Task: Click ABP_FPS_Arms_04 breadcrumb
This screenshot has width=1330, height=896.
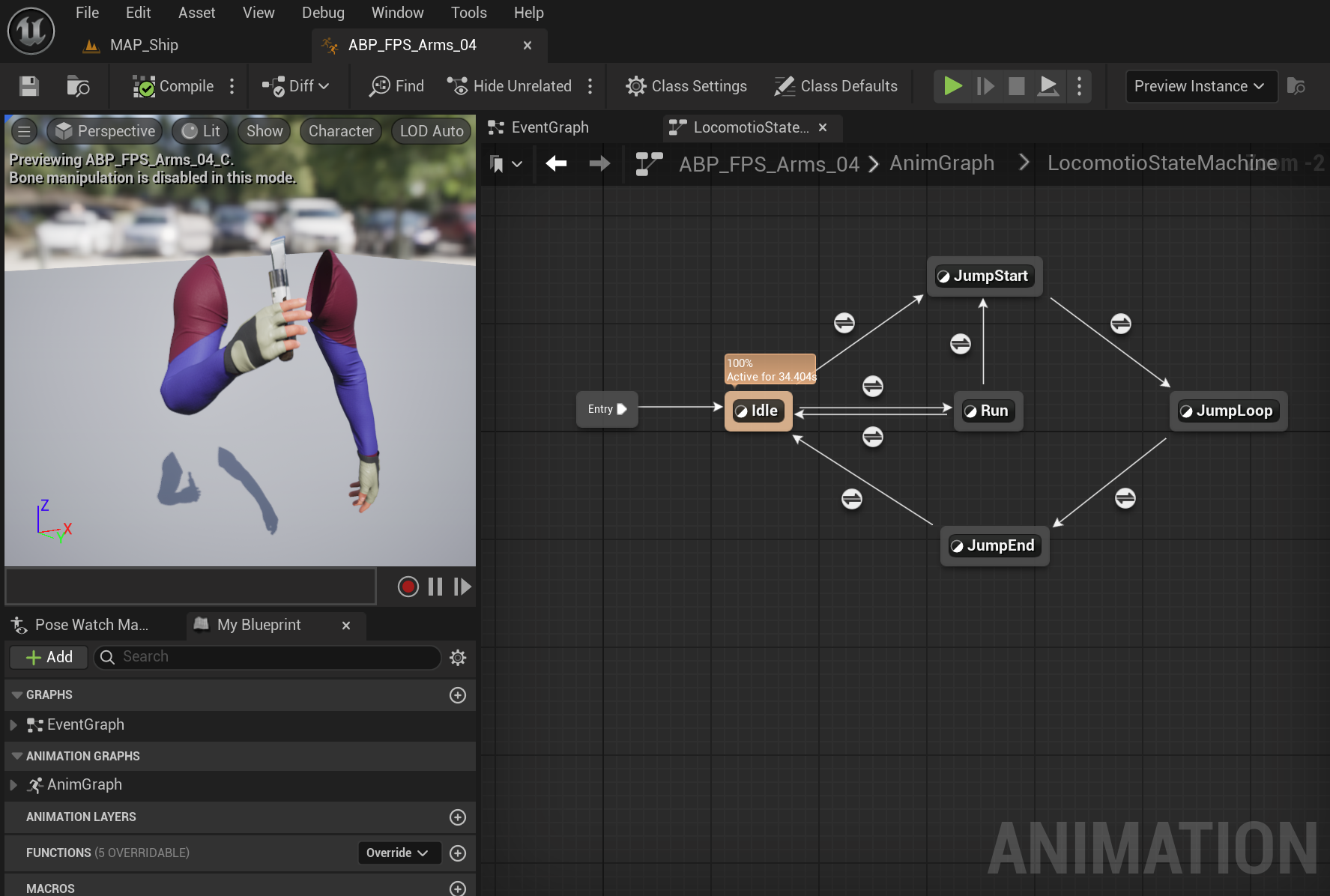Action: pyautogui.click(x=769, y=163)
